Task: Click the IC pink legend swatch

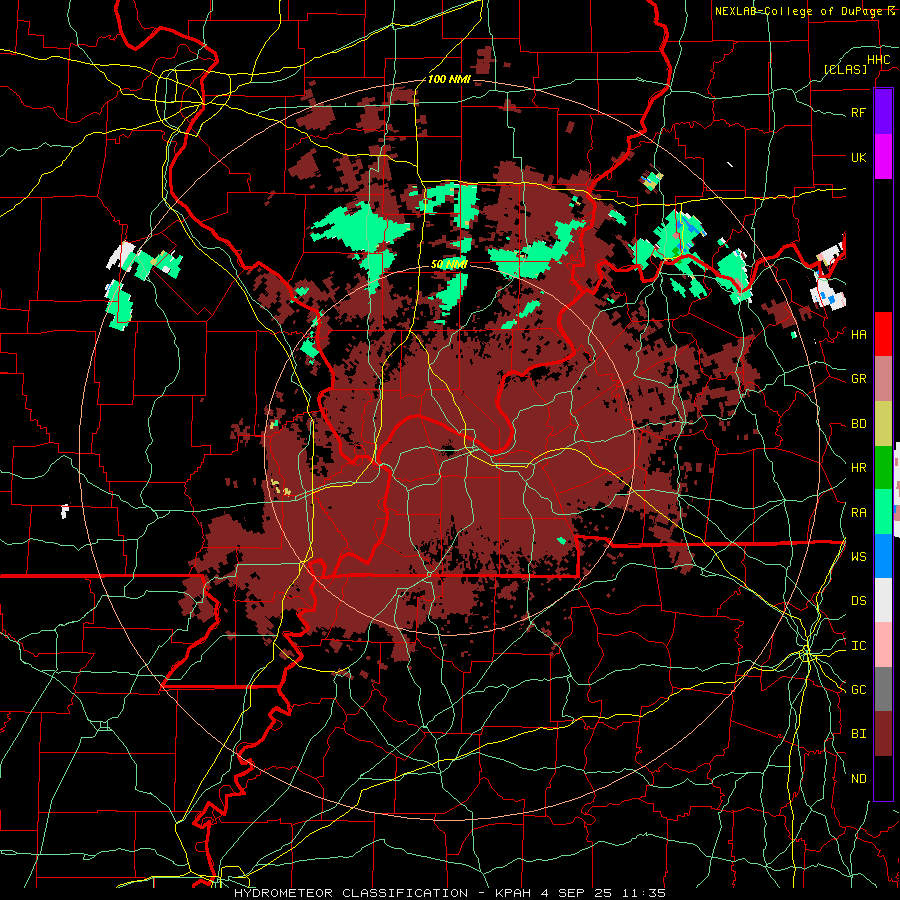Action: (883, 645)
